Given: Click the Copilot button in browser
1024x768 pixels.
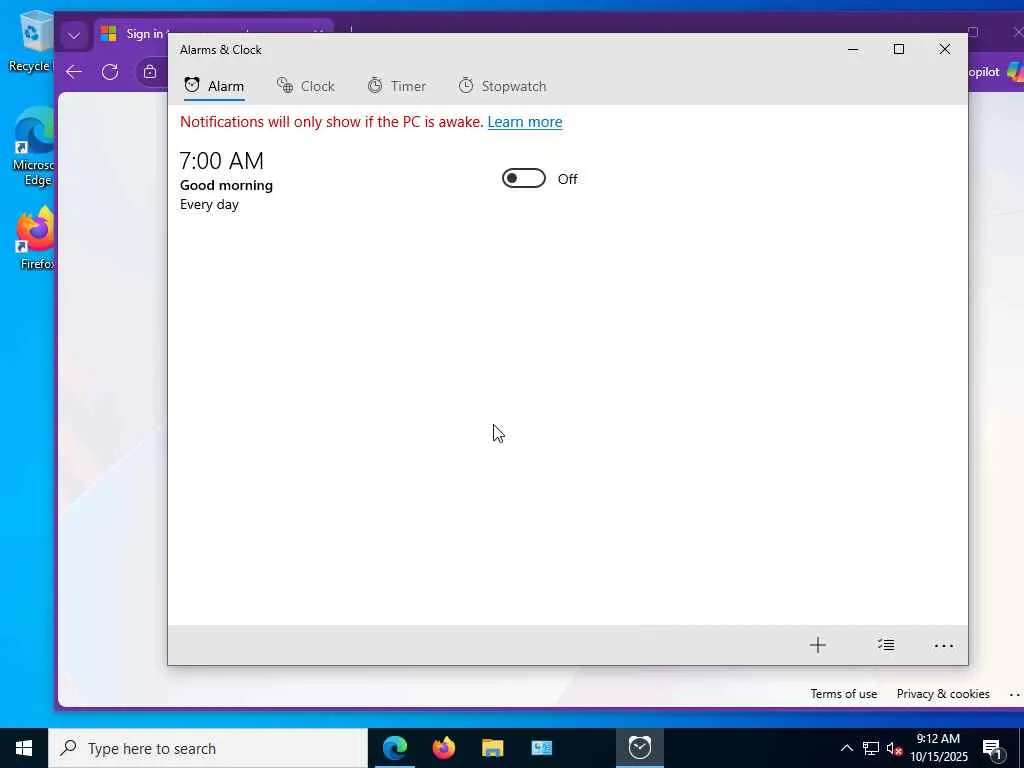Looking at the screenshot, I should point(995,72).
